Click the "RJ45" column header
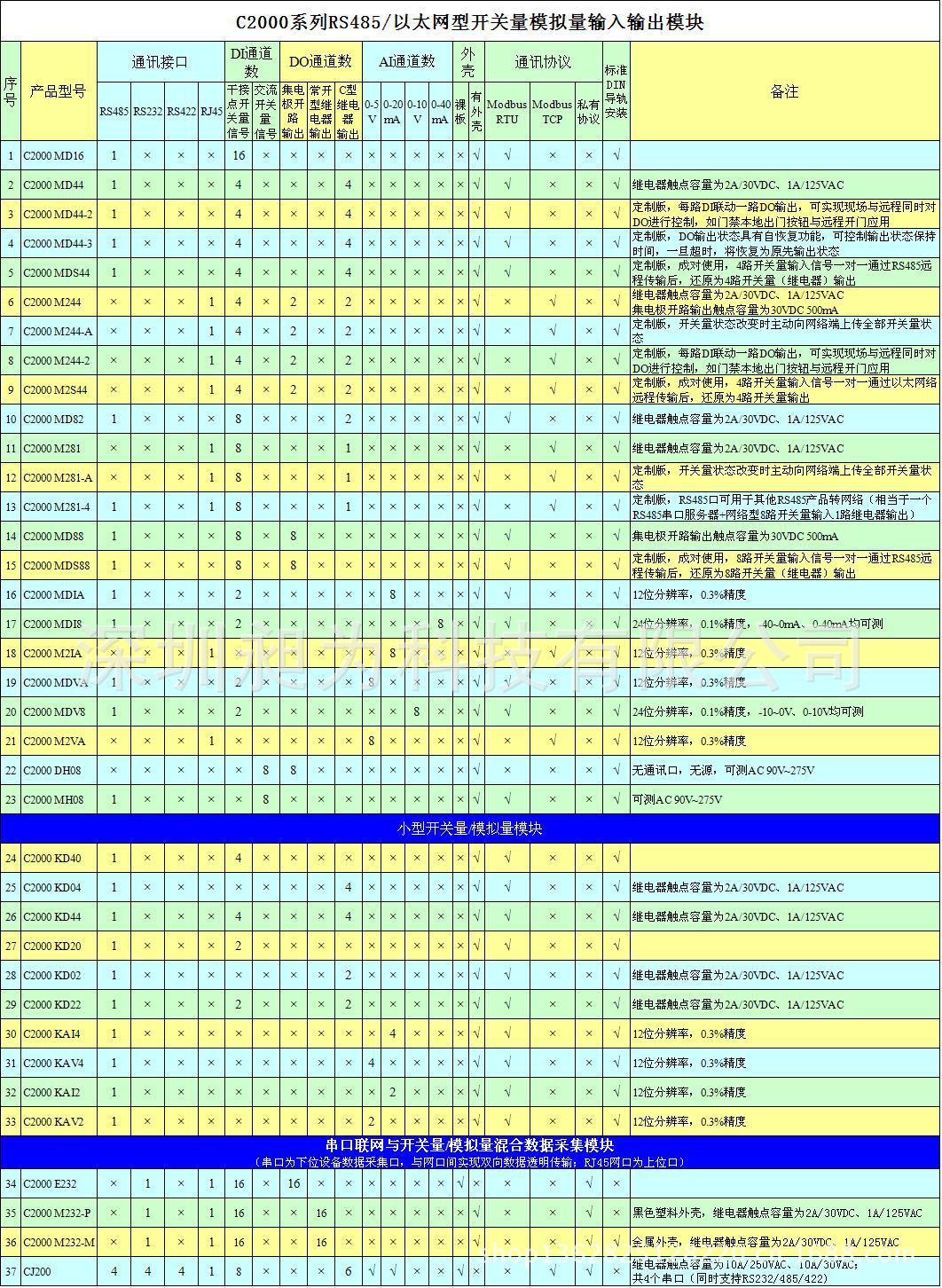 211,111
